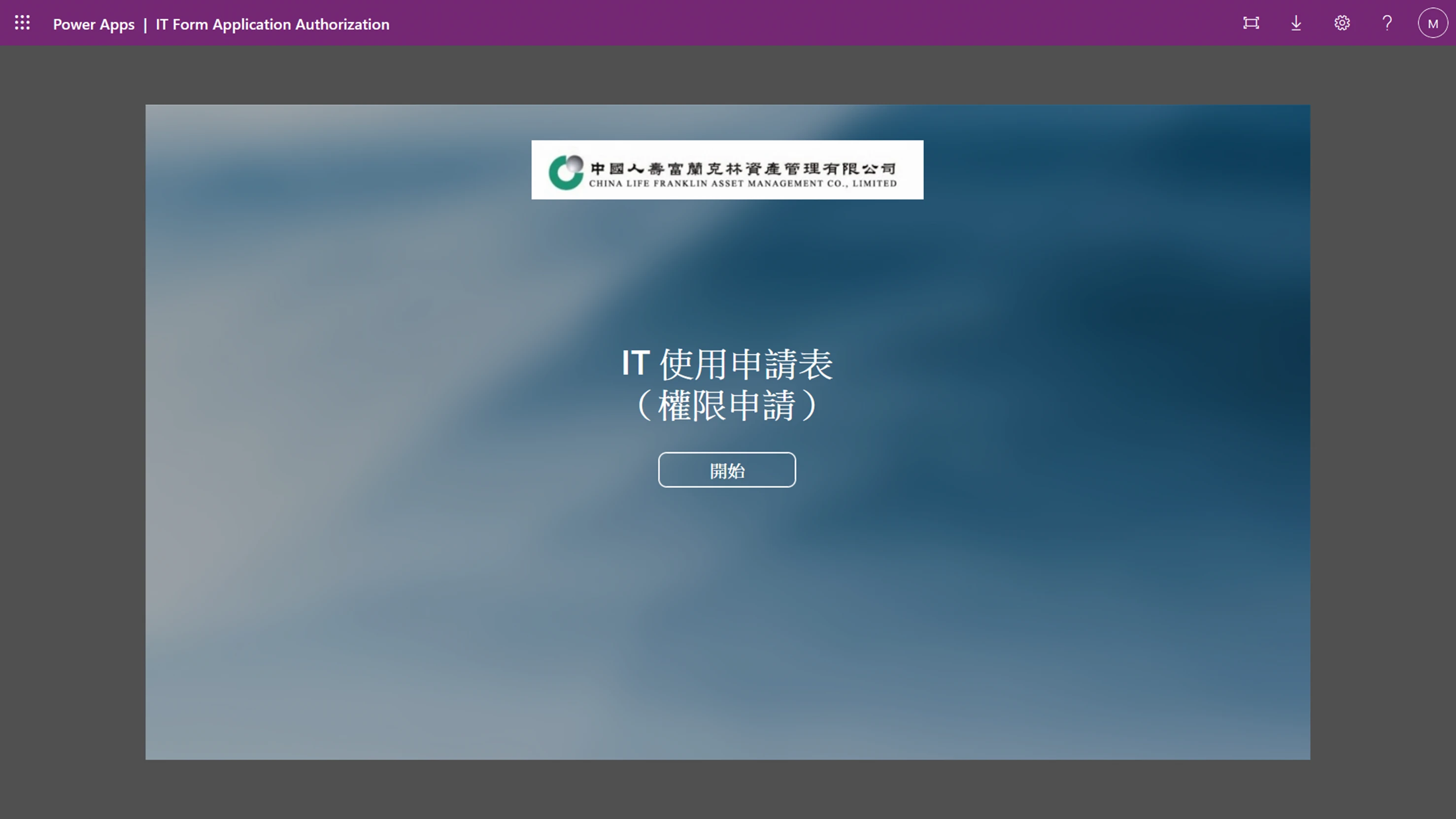Open the app launcher waffle icon
Viewport: 1456px width, 819px height.
(x=22, y=23)
